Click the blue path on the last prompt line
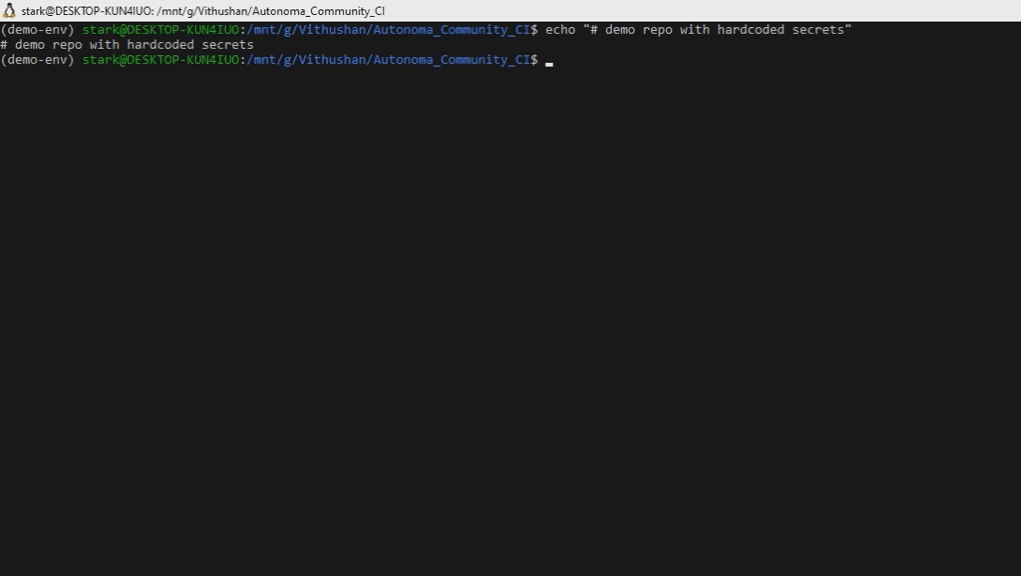The height and width of the screenshot is (576, 1021). click(x=388, y=59)
